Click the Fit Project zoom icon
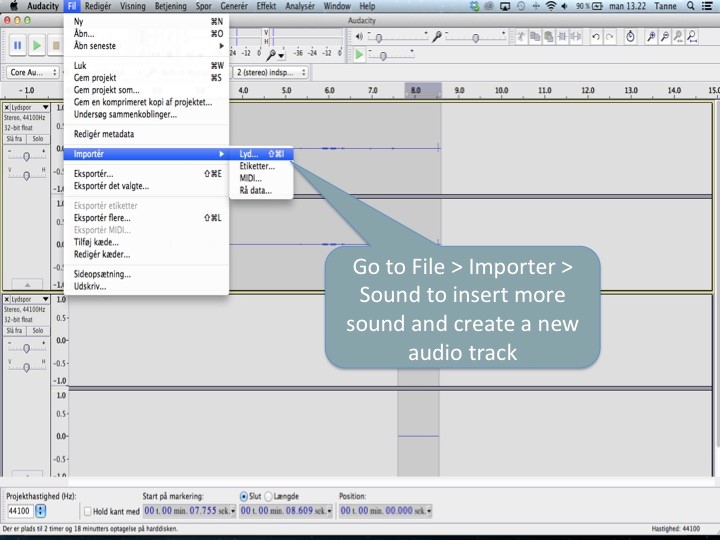The height and width of the screenshot is (540, 720). click(692, 36)
